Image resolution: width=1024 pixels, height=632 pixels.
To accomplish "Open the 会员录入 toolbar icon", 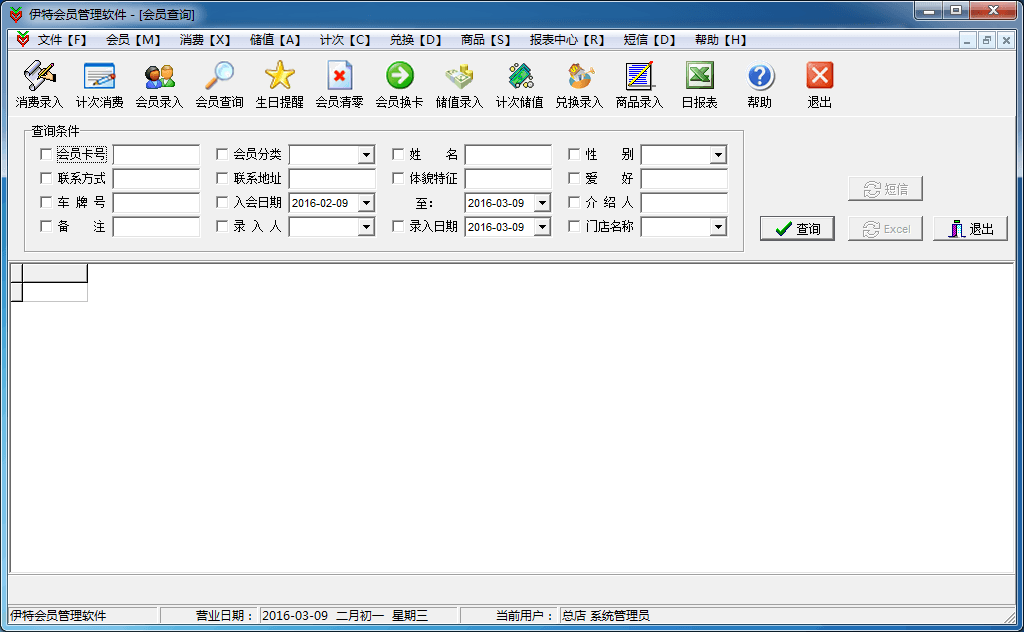I will pyautogui.click(x=159, y=84).
